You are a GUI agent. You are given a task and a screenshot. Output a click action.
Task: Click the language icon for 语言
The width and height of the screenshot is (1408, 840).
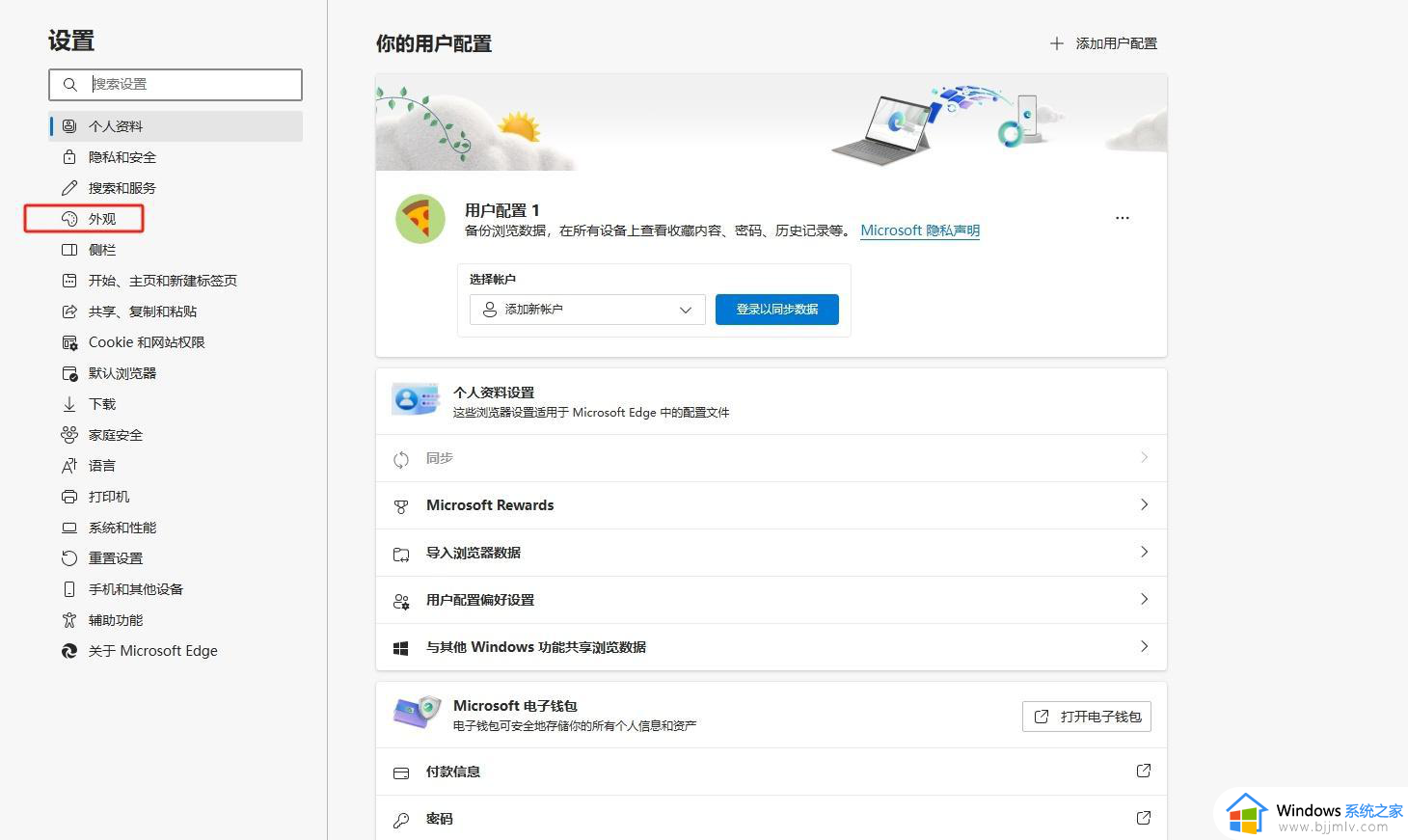69,466
